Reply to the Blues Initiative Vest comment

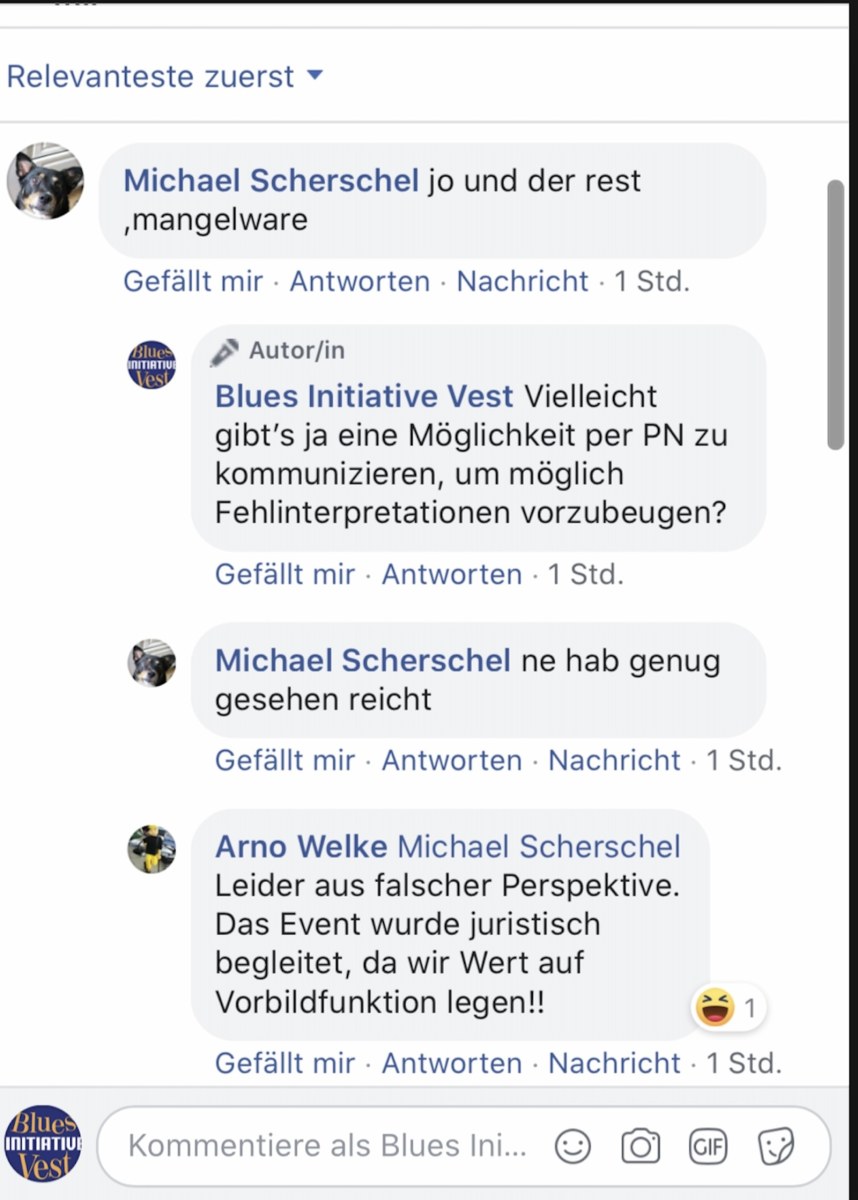point(452,574)
